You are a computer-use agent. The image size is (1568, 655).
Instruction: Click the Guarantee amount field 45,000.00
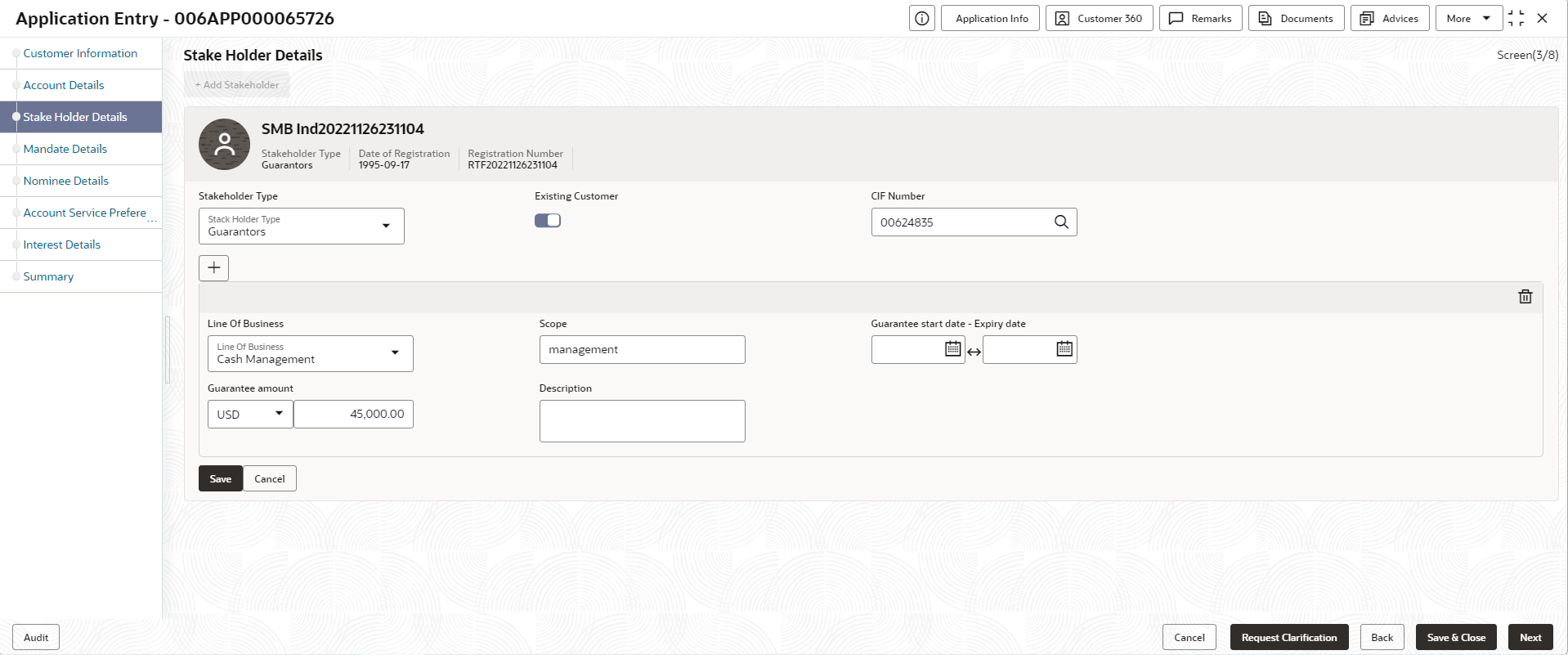354,415
